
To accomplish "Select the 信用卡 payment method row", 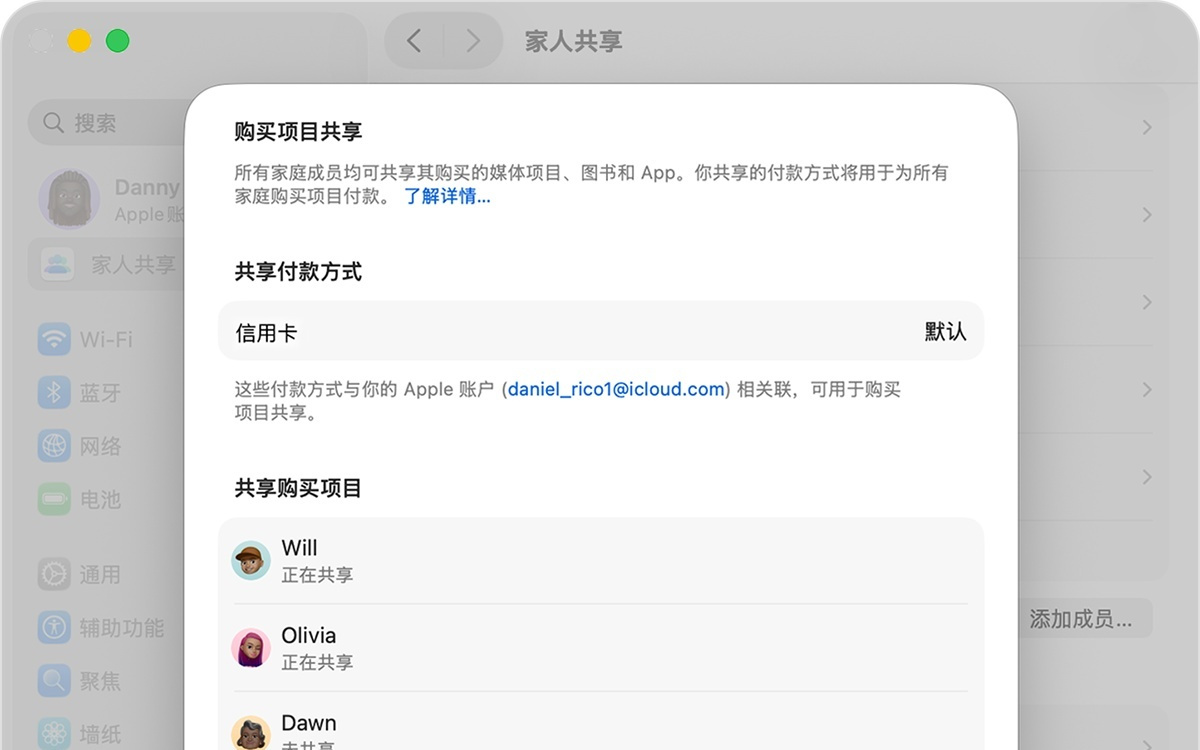I will [x=600, y=330].
